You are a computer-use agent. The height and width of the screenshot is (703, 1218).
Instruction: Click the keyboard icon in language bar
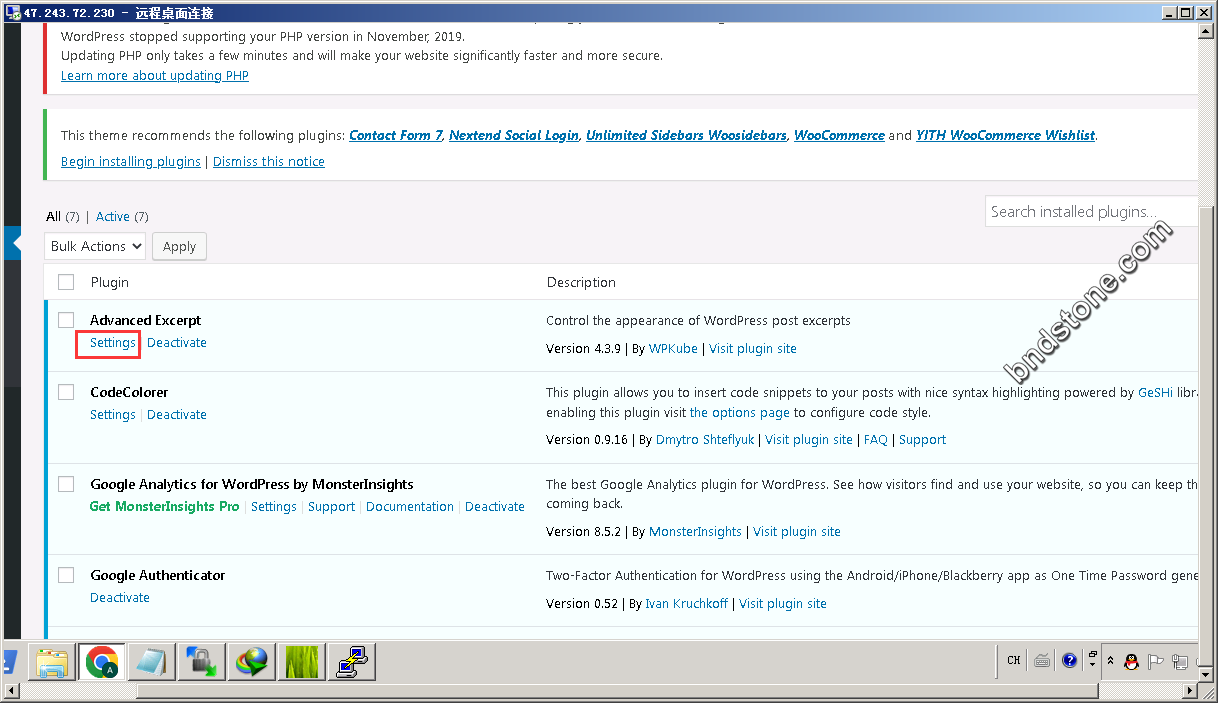pos(1042,660)
